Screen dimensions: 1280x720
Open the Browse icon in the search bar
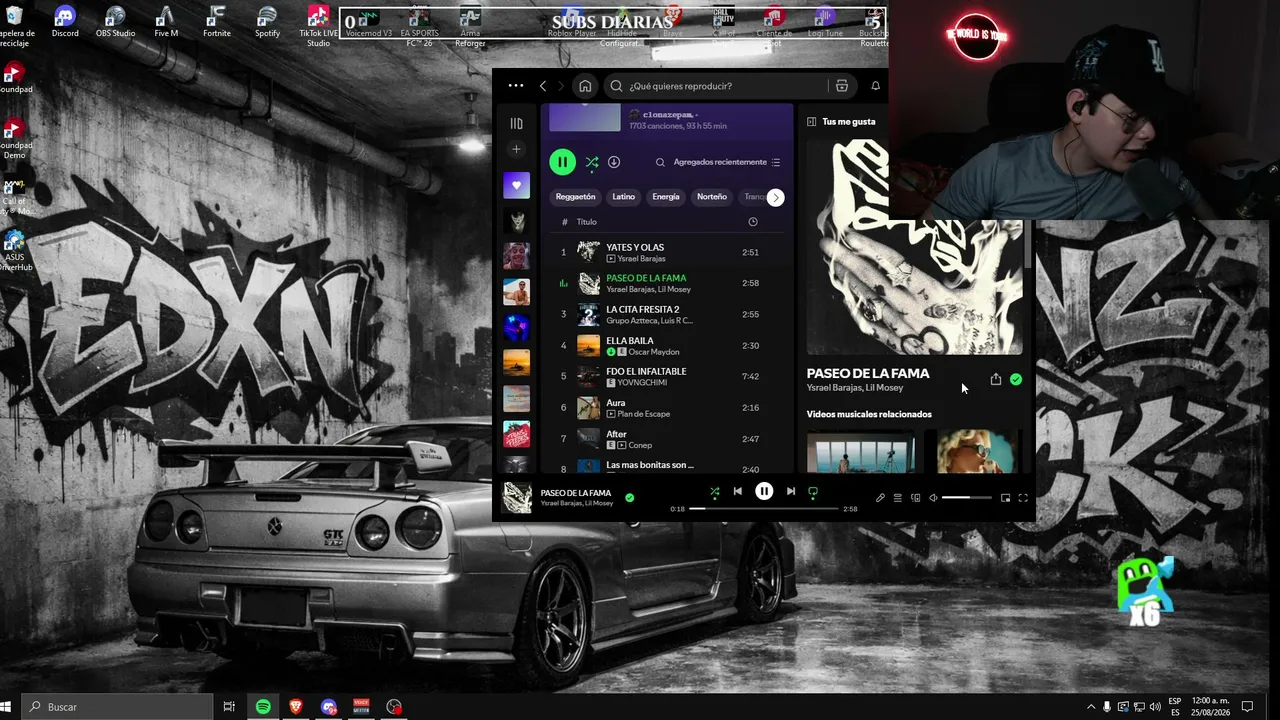coord(842,86)
